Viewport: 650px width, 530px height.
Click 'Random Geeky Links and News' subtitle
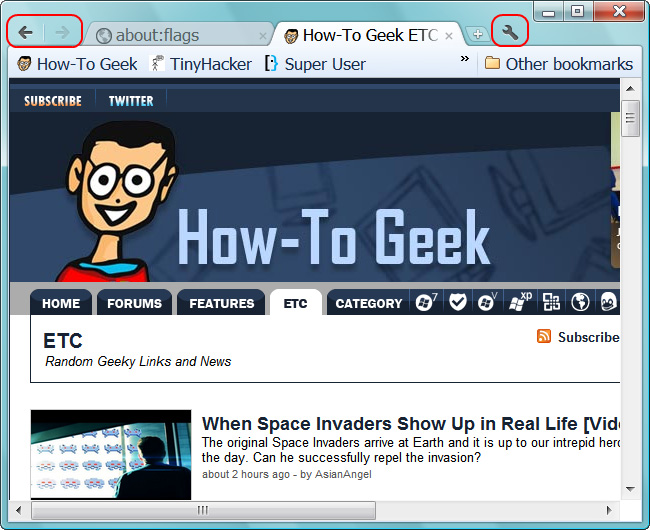(138, 361)
